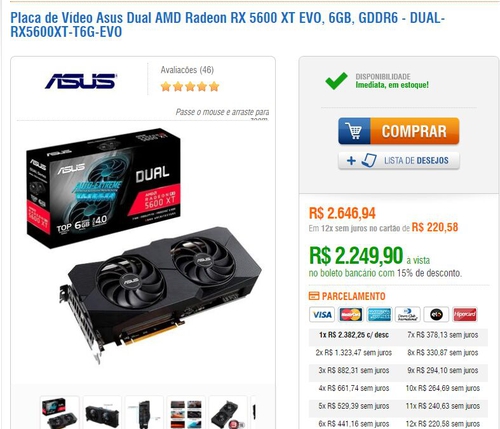Click the main graphics card product image

pyautogui.click(x=143, y=247)
